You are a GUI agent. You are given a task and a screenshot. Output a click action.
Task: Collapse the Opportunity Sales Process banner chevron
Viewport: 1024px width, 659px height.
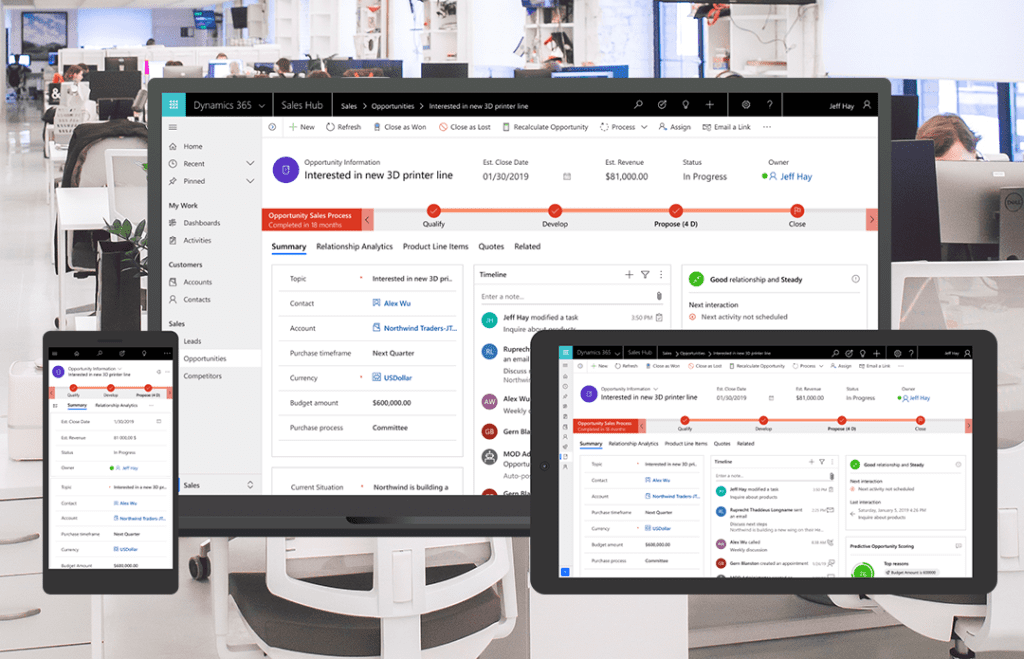point(367,218)
